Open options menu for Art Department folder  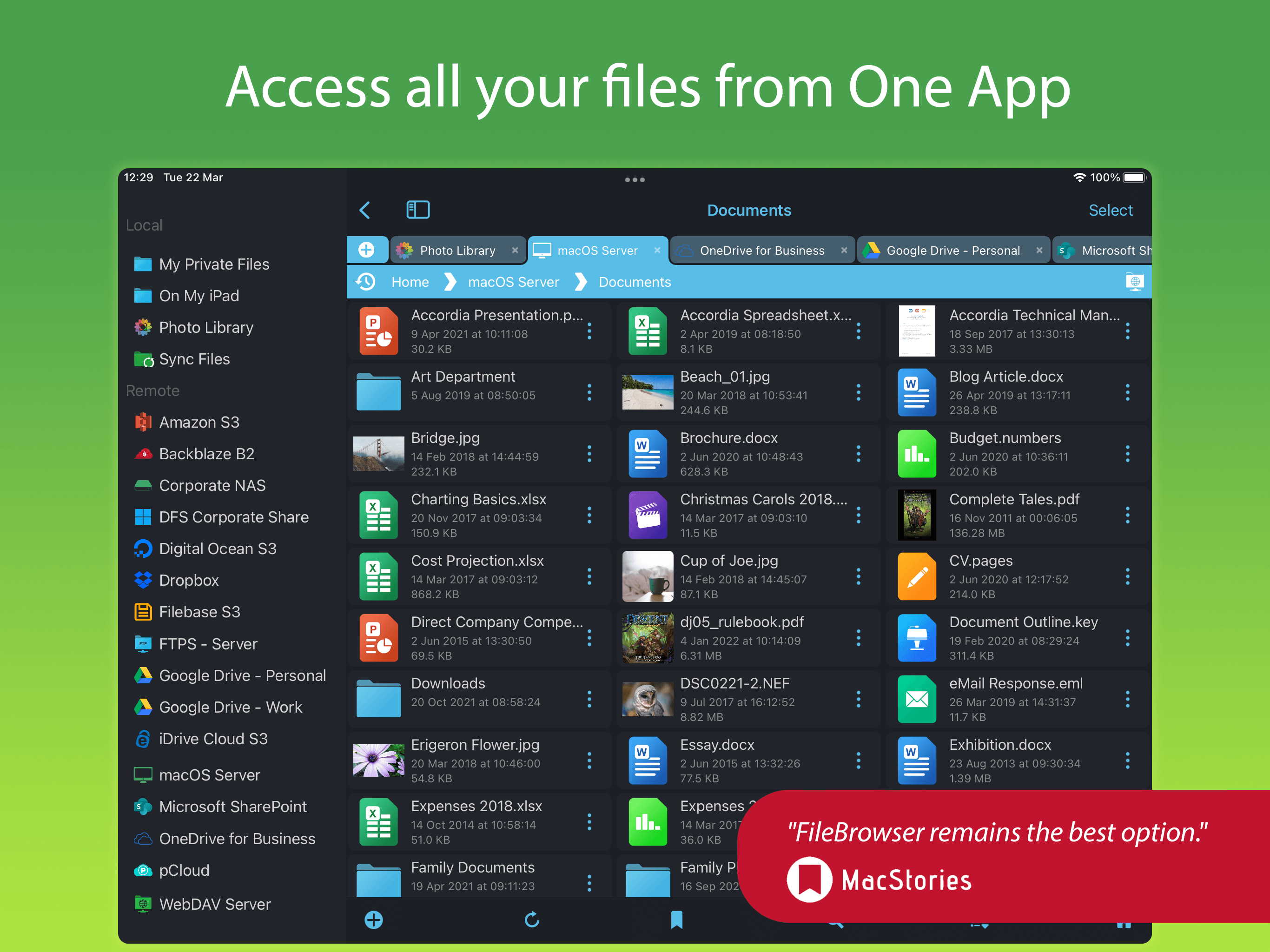(589, 393)
